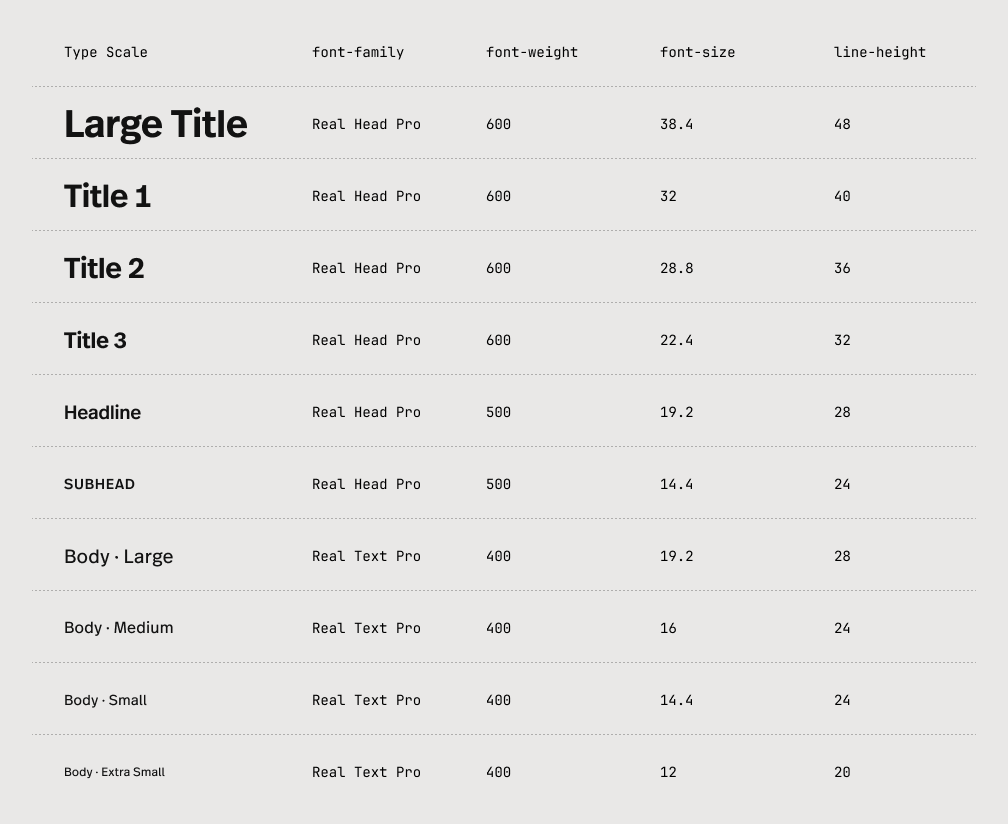Click the 38.4 font-size value
This screenshot has width=1008, height=824.
click(x=676, y=124)
